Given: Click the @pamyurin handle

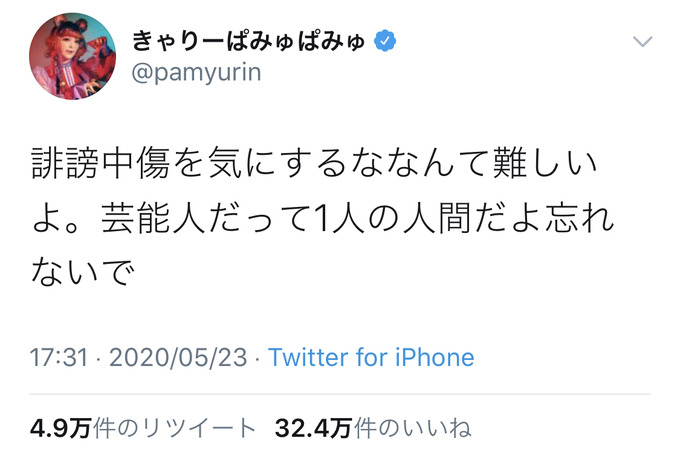Looking at the screenshot, I should 196,72.
